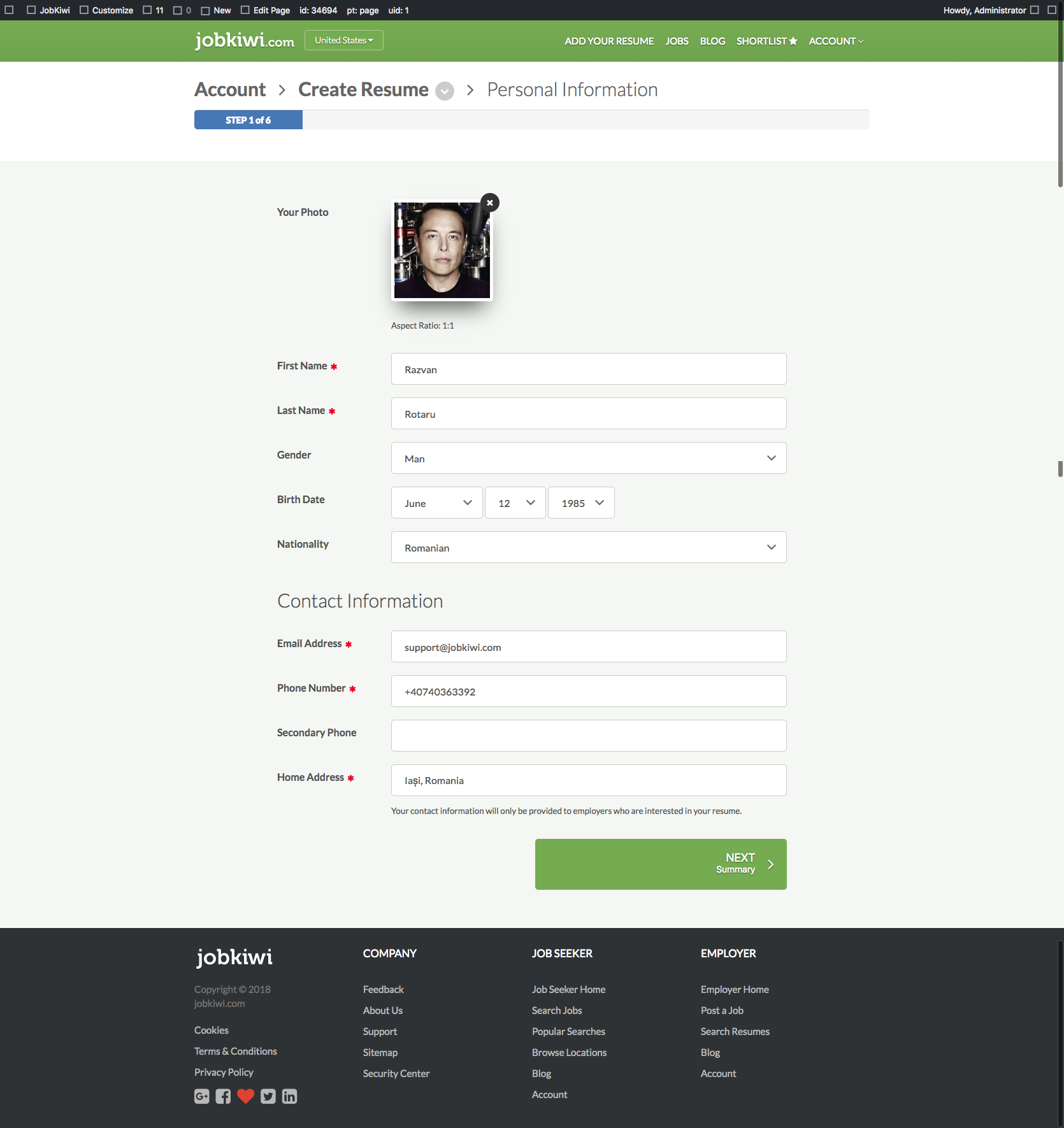Open the Popular Searches footer link
The width and height of the screenshot is (1064, 1128).
(569, 1031)
